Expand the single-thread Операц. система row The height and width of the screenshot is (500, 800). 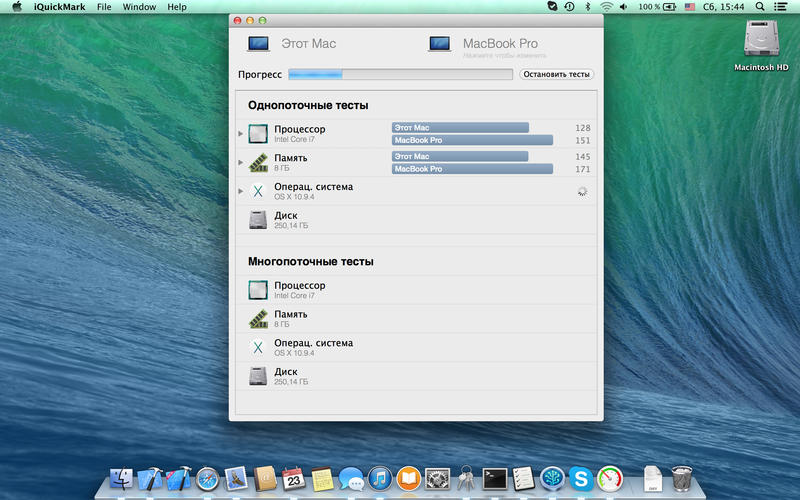pos(240,191)
